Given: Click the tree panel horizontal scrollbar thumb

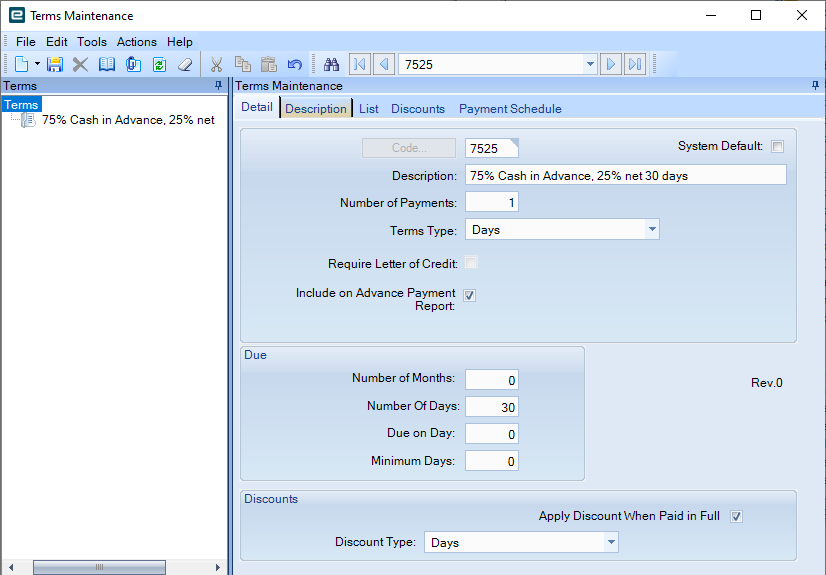Looking at the screenshot, I should (x=99, y=567).
